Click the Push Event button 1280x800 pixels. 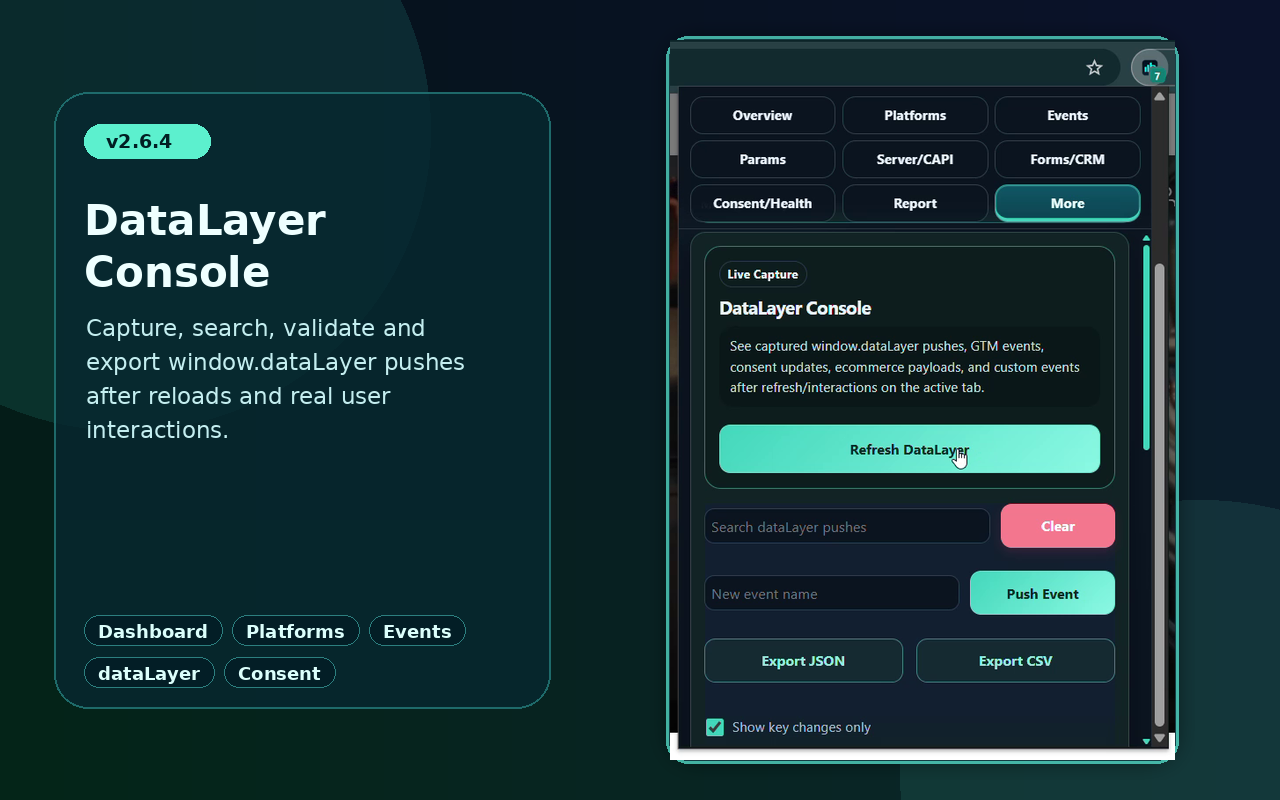pos(1042,593)
